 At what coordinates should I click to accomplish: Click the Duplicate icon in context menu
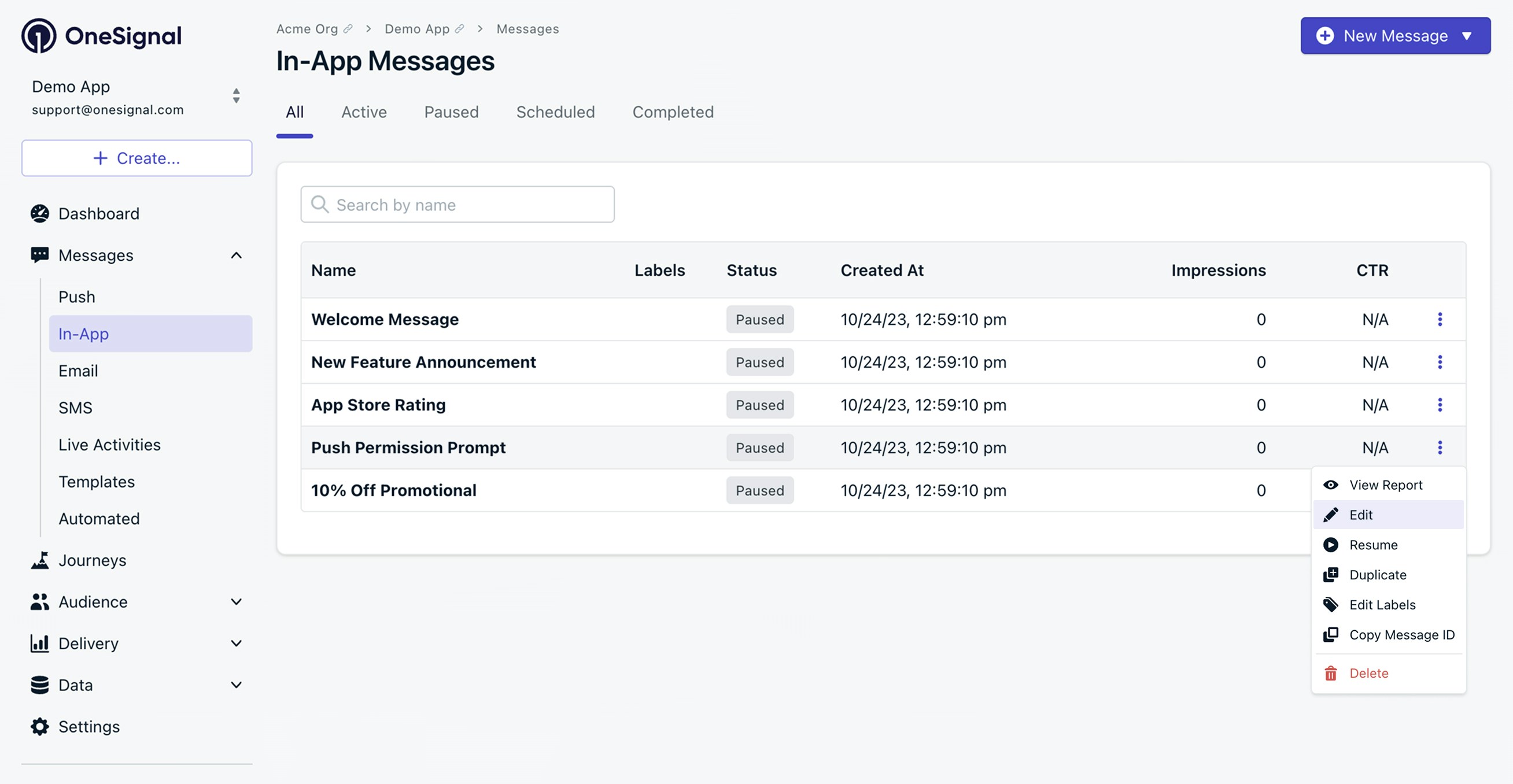1330,574
